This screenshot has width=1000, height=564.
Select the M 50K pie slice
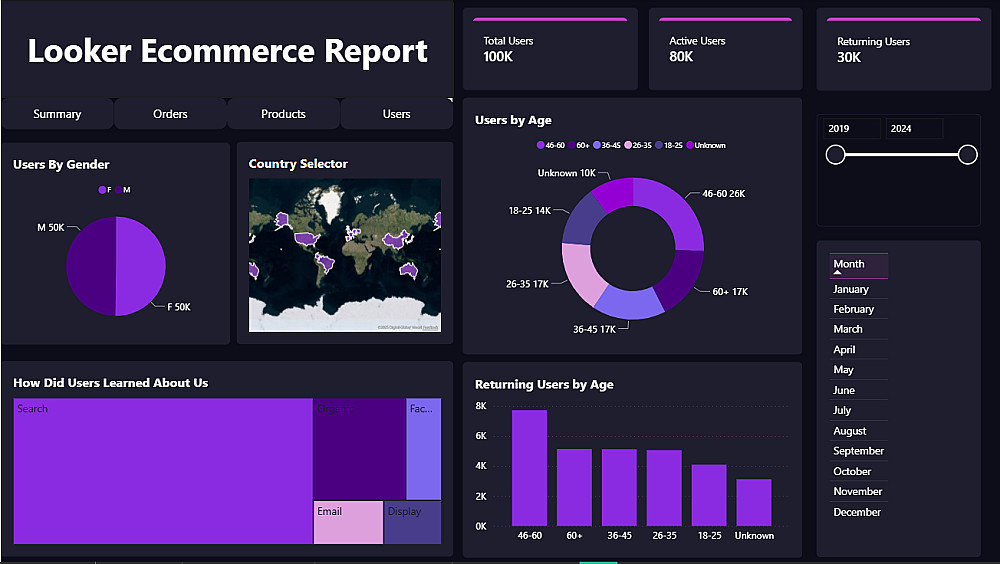click(x=89, y=266)
